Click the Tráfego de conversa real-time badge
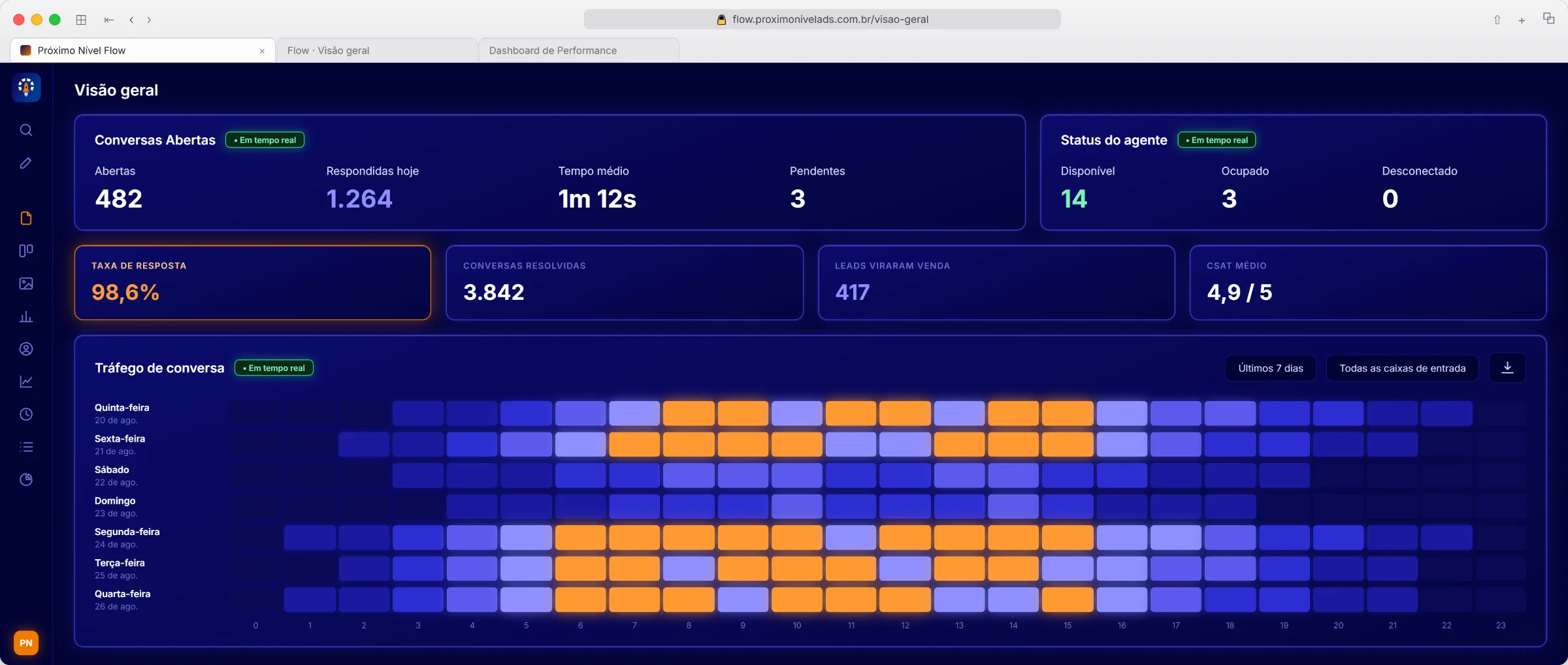Image resolution: width=1568 pixels, height=665 pixels. click(274, 368)
